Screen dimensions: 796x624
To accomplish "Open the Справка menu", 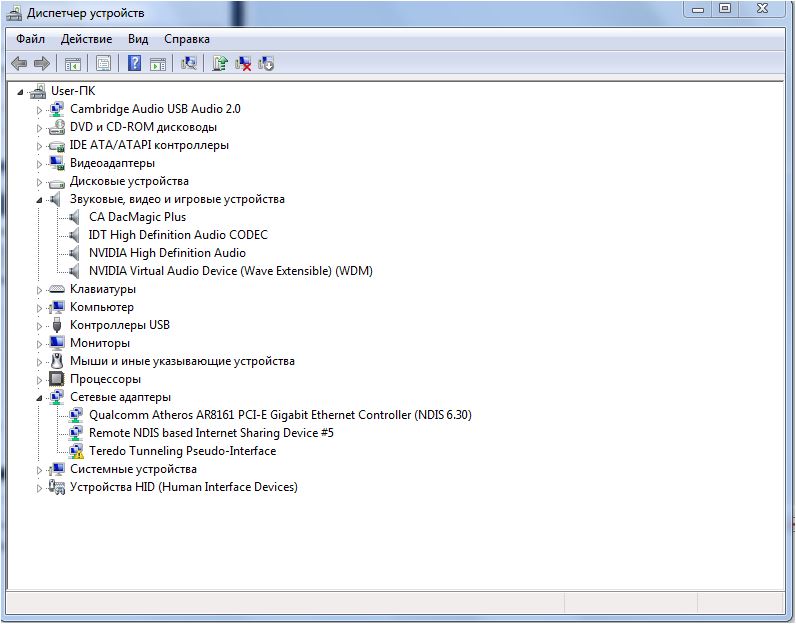I will (x=186, y=39).
